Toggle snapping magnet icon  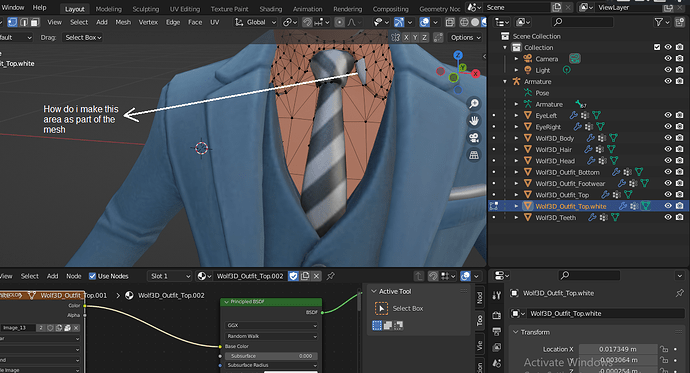pyautogui.click(x=307, y=22)
